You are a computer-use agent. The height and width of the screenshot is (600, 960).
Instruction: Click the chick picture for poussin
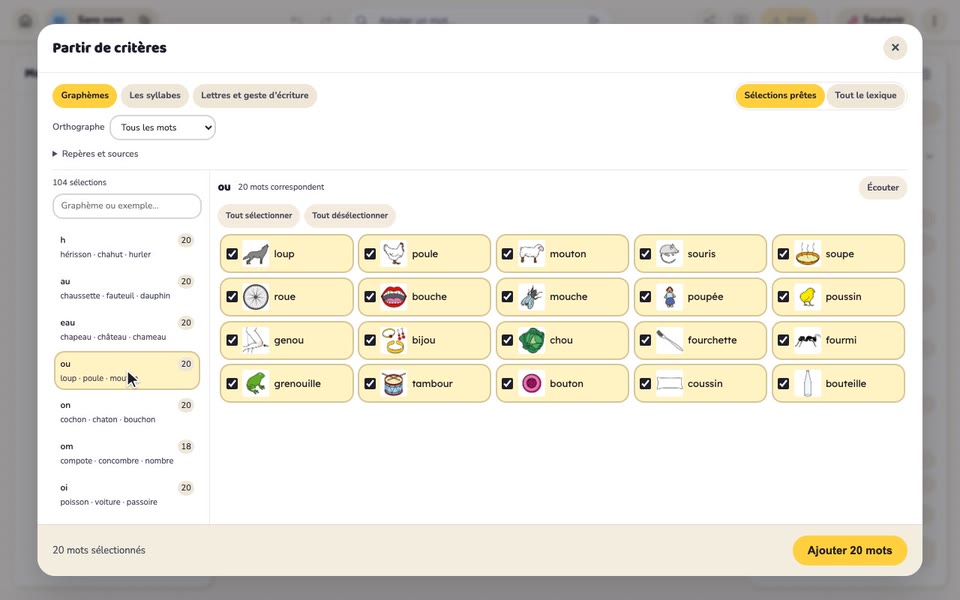[x=807, y=297]
